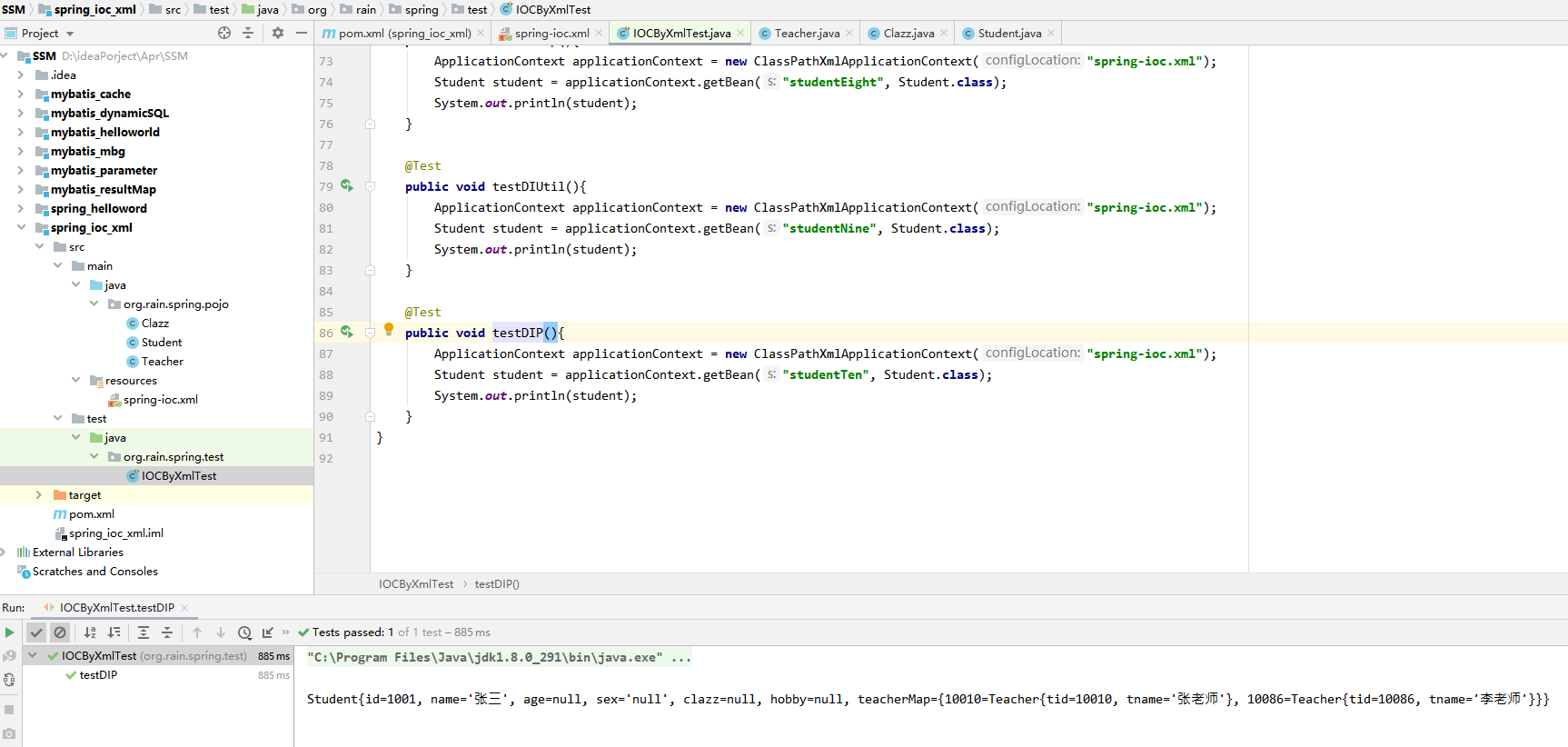Run testDIUtil via gutter icon on line 79
Viewport: 1568px width, 747px height.
click(x=347, y=185)
